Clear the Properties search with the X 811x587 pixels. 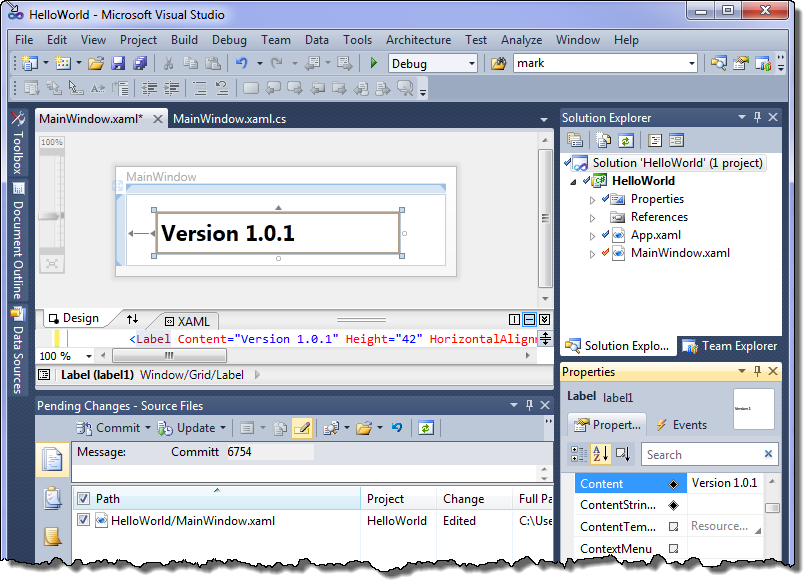point(768,454)
